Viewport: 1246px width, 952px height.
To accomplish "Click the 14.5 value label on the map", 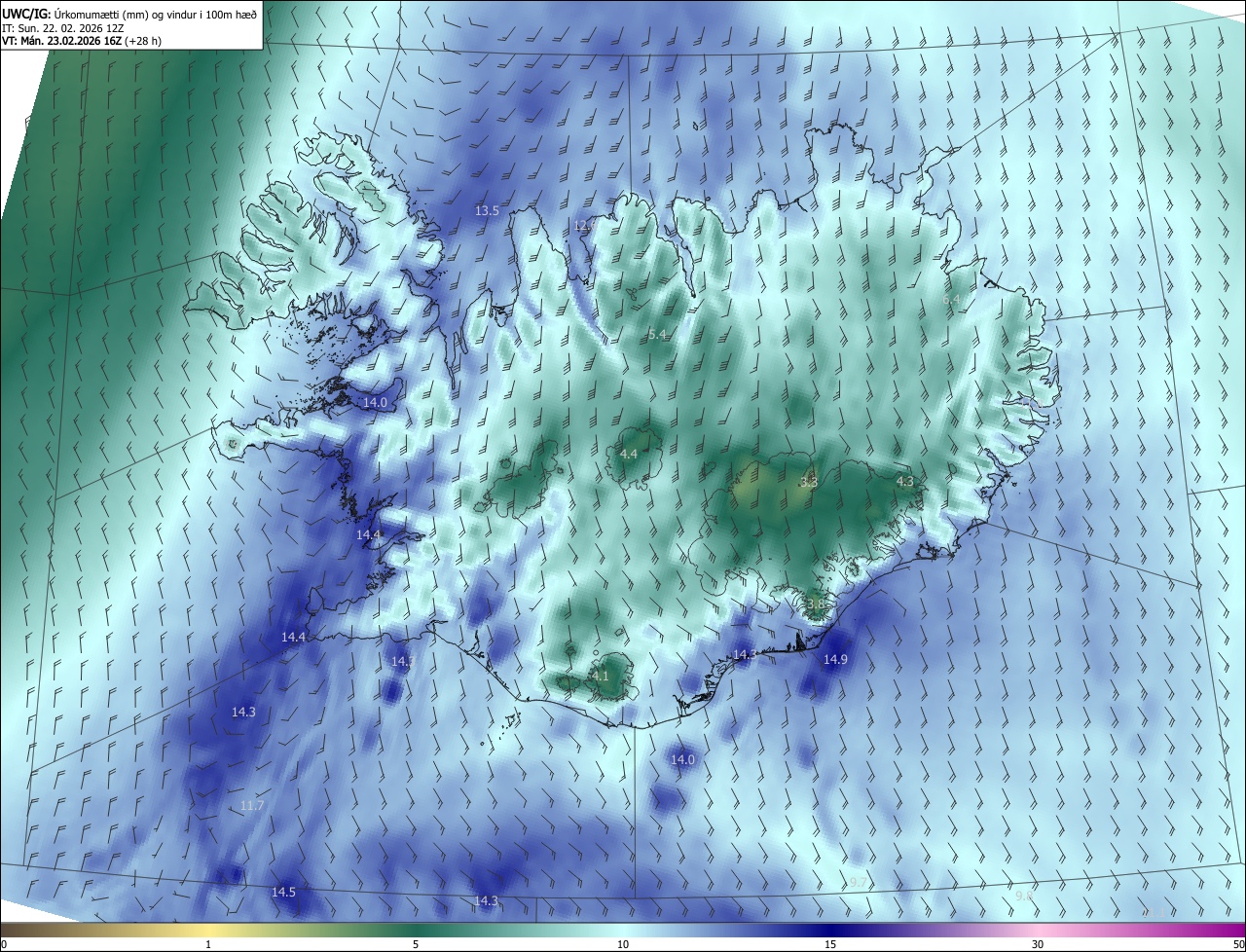I will (x=283, y=893).
